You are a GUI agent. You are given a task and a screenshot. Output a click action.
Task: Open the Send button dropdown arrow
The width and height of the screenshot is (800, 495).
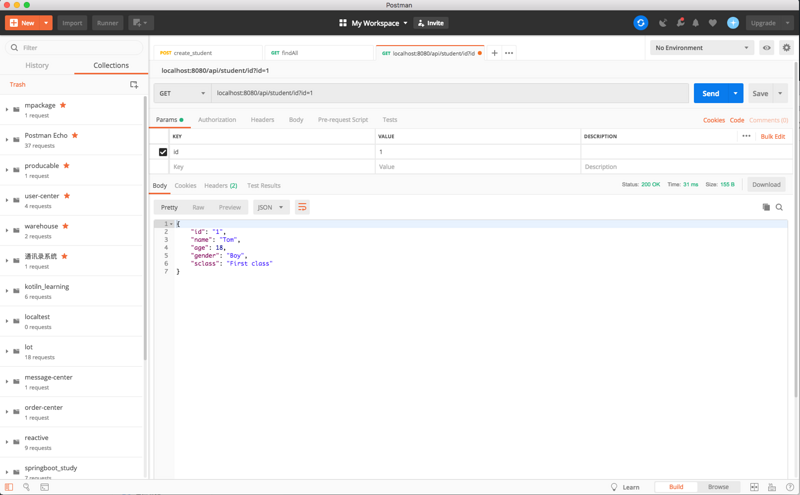[735, 93]
